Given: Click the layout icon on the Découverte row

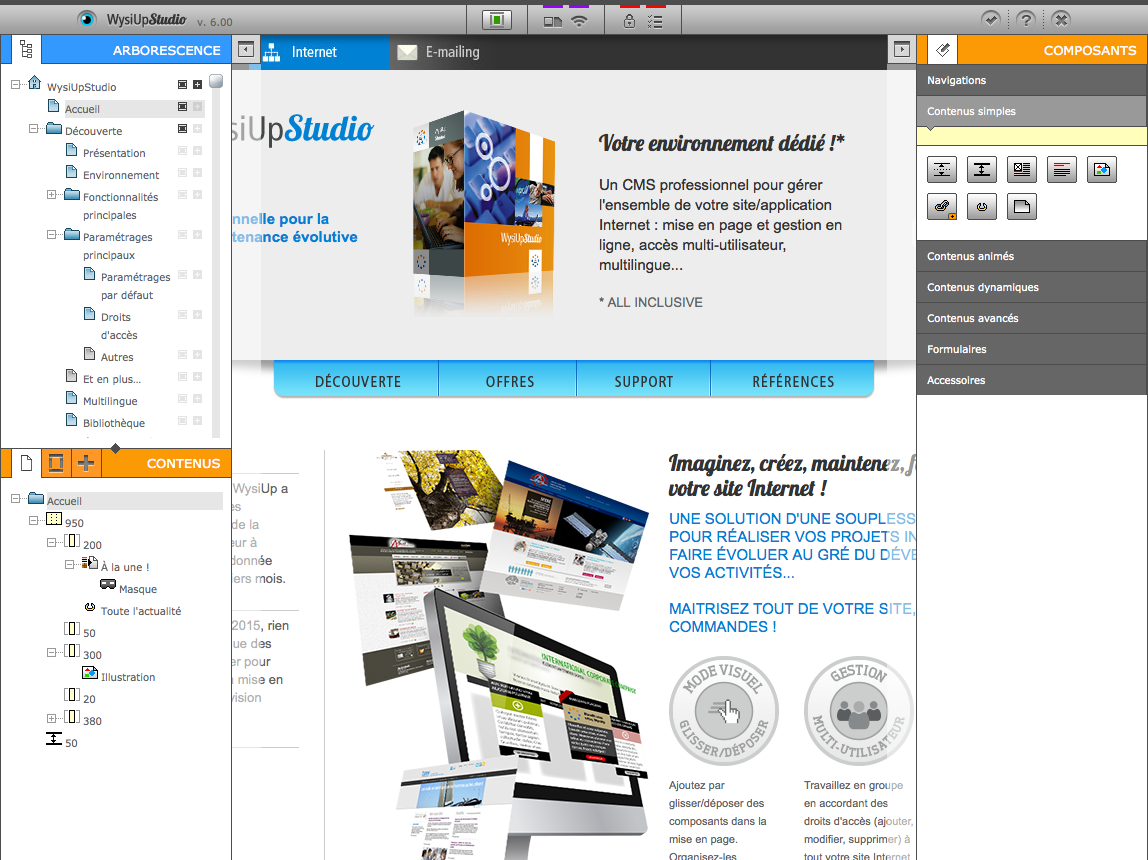Looking at the screenshot, I should tap(182, 129).
